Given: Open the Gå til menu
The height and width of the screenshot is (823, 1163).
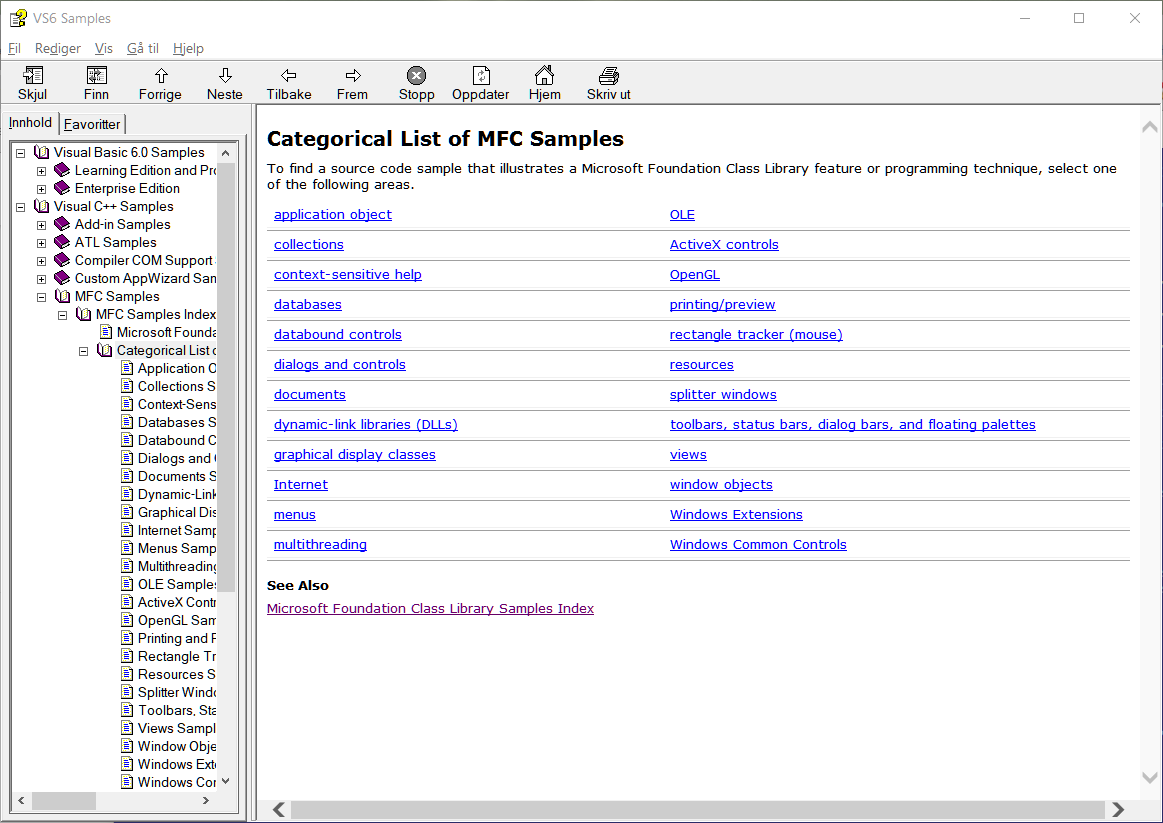Looking at the screenshot, I should [x=142, y=48].
